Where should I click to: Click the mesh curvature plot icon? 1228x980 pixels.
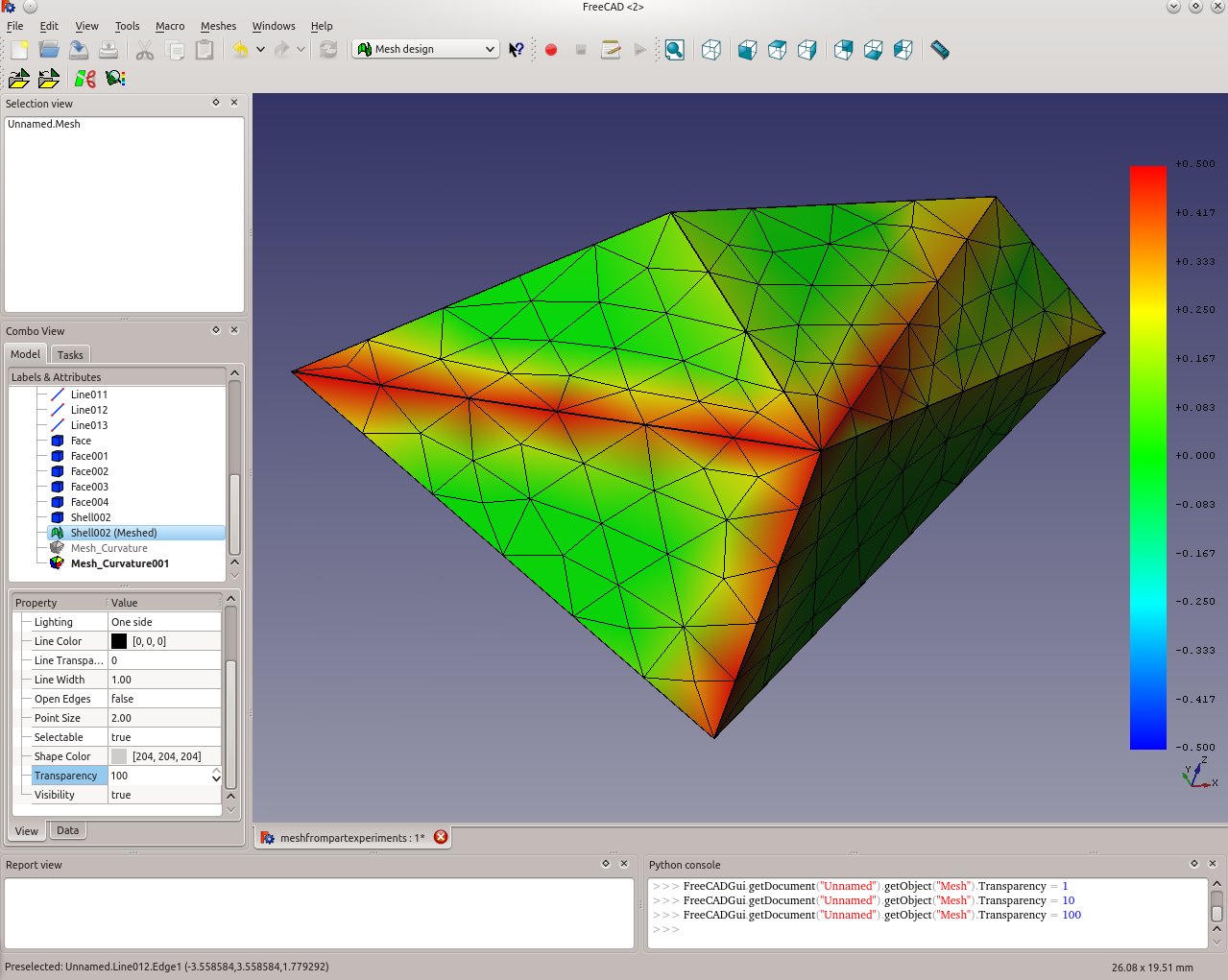click(x=115, y=79)
